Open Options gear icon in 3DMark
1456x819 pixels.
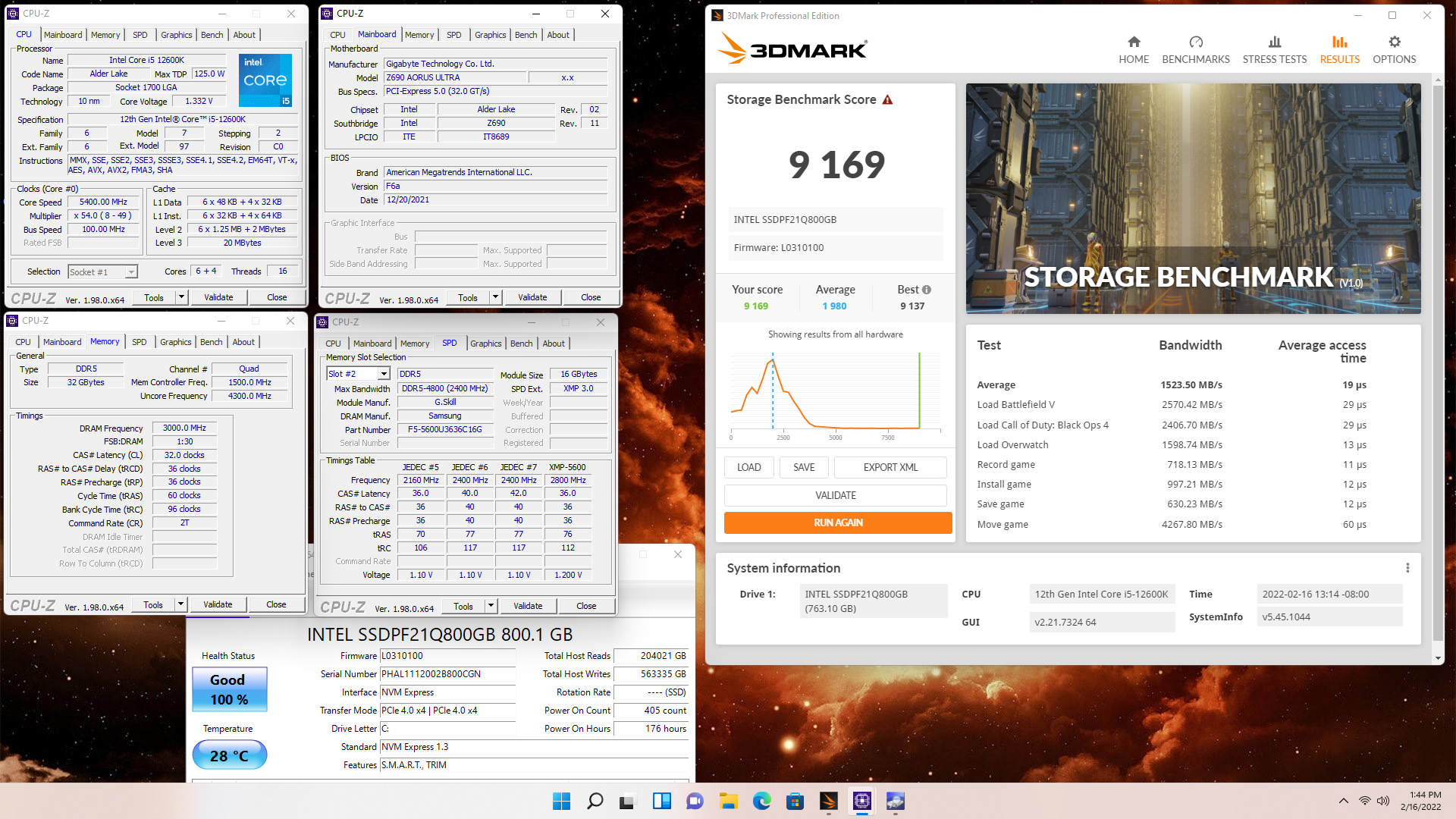tap(1395, 42)
